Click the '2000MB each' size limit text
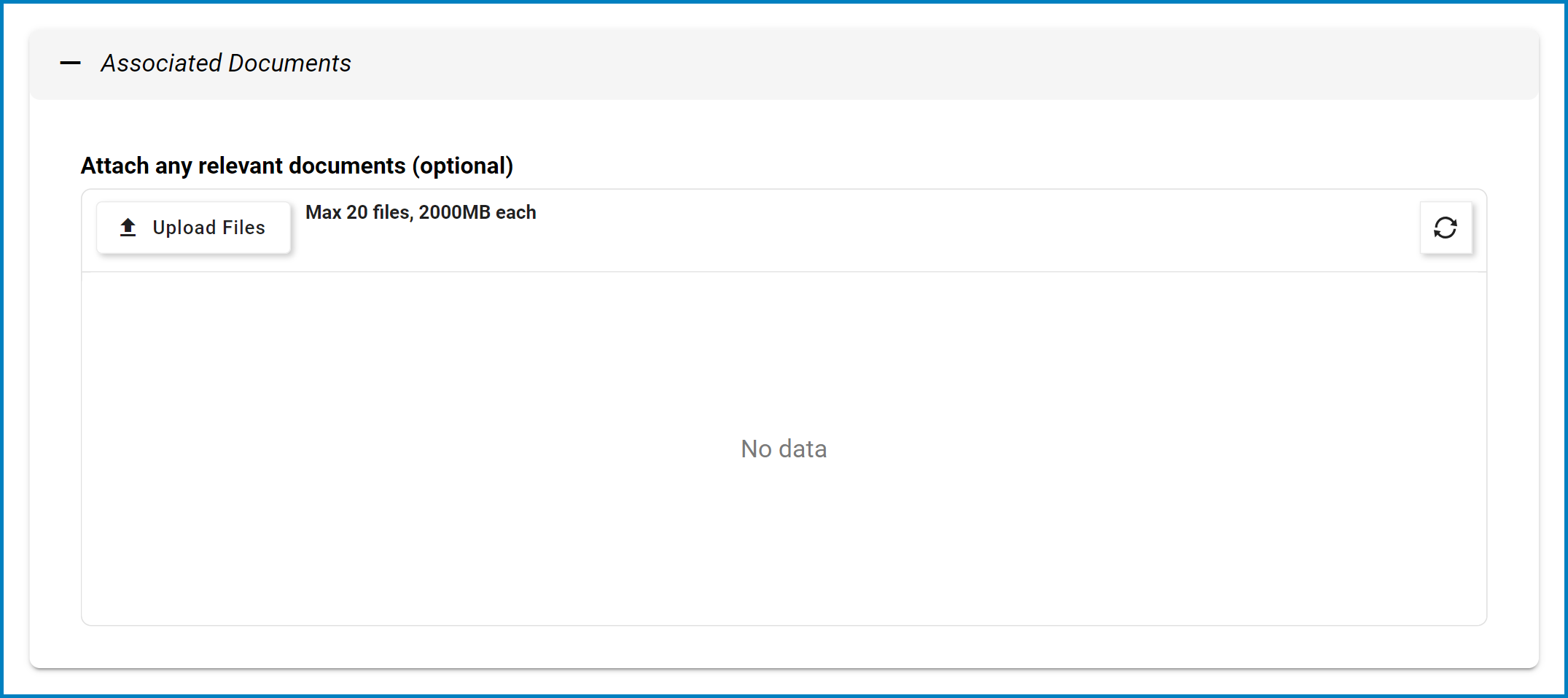This screenshot has height=698, width=1568. [477, 212]
